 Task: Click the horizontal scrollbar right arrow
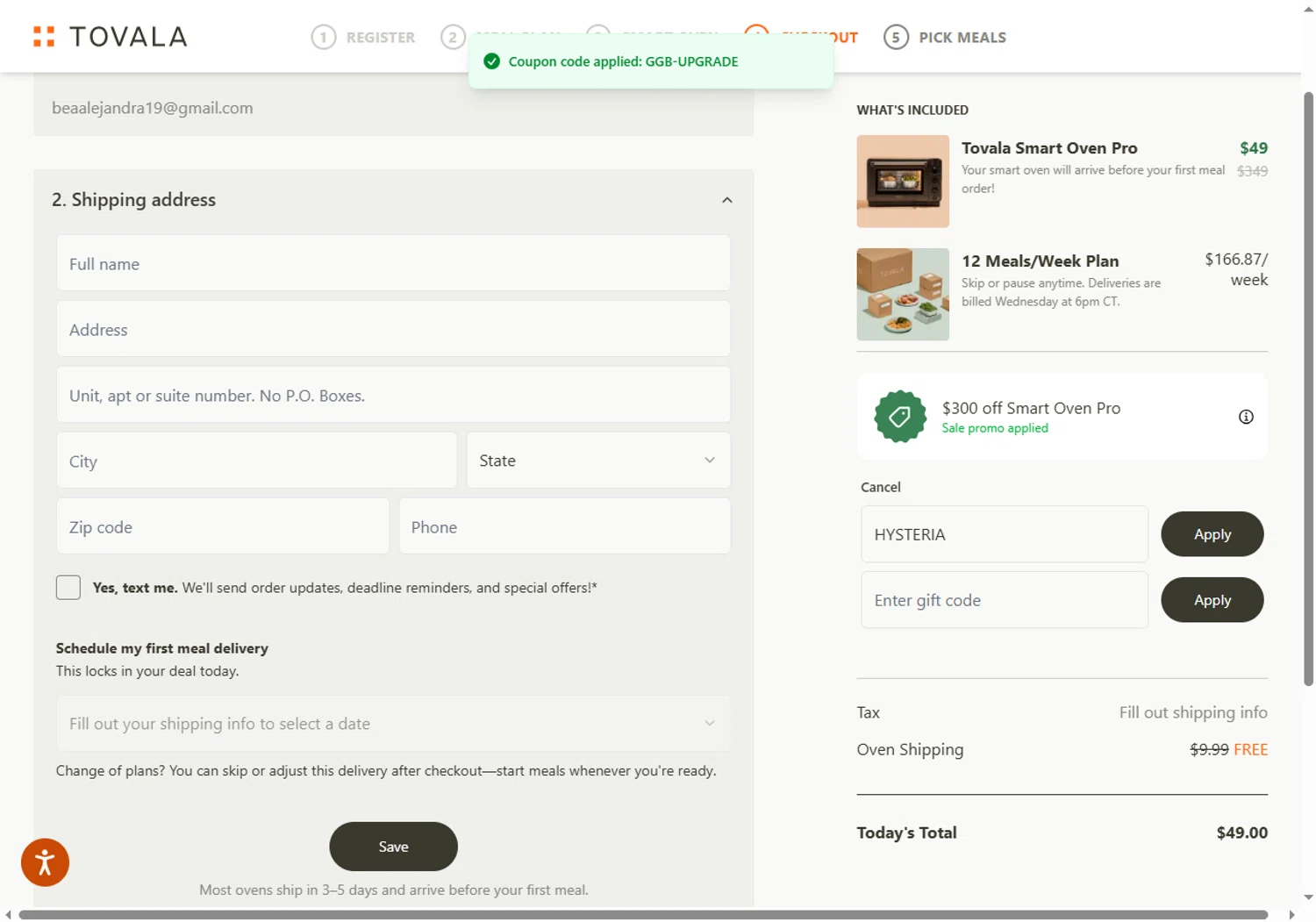[1291, 915]
